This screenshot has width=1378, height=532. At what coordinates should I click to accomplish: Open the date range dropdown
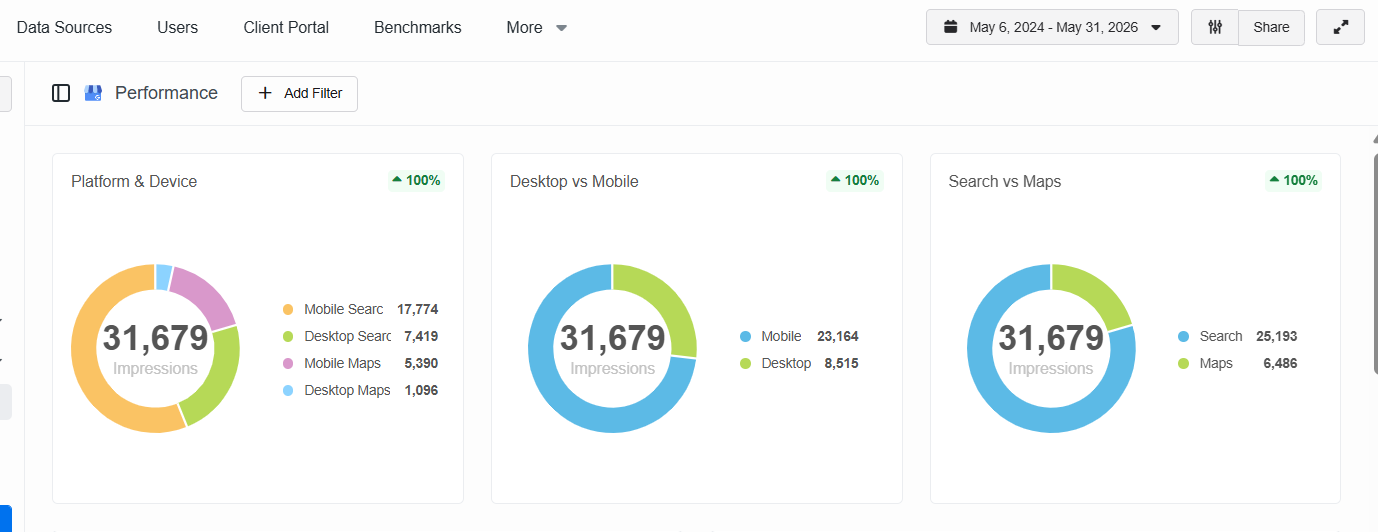pyautogui.click(x=1052, y=28)
